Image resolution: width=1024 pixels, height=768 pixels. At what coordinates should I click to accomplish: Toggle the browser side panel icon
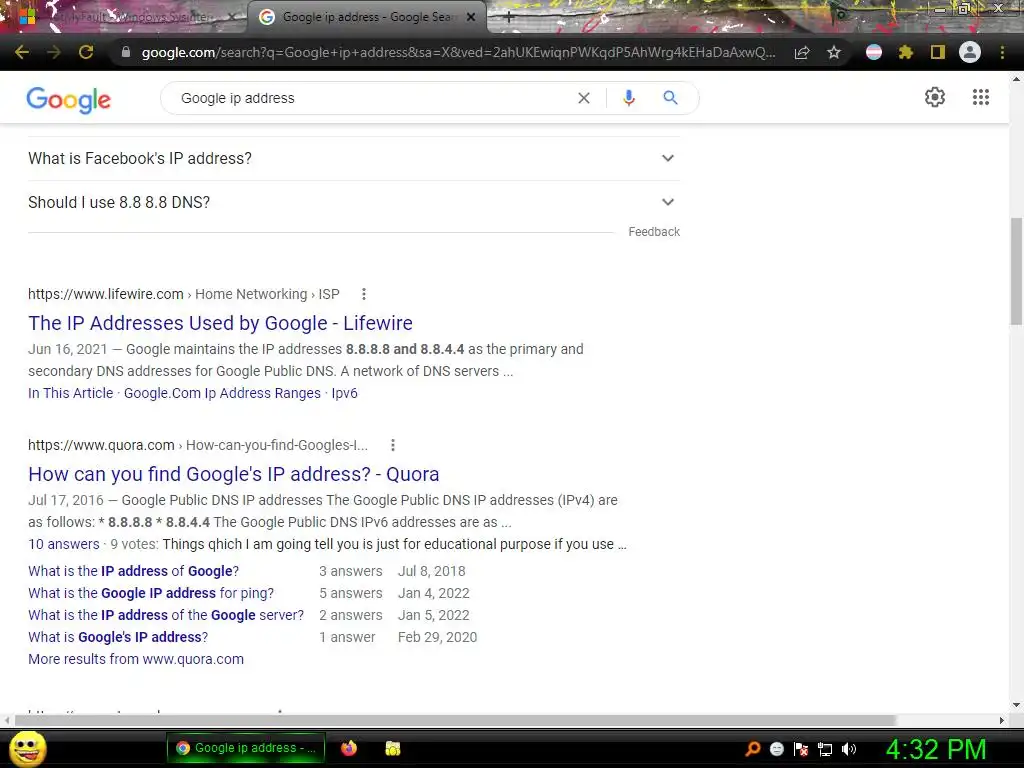[x=938, y=52]
